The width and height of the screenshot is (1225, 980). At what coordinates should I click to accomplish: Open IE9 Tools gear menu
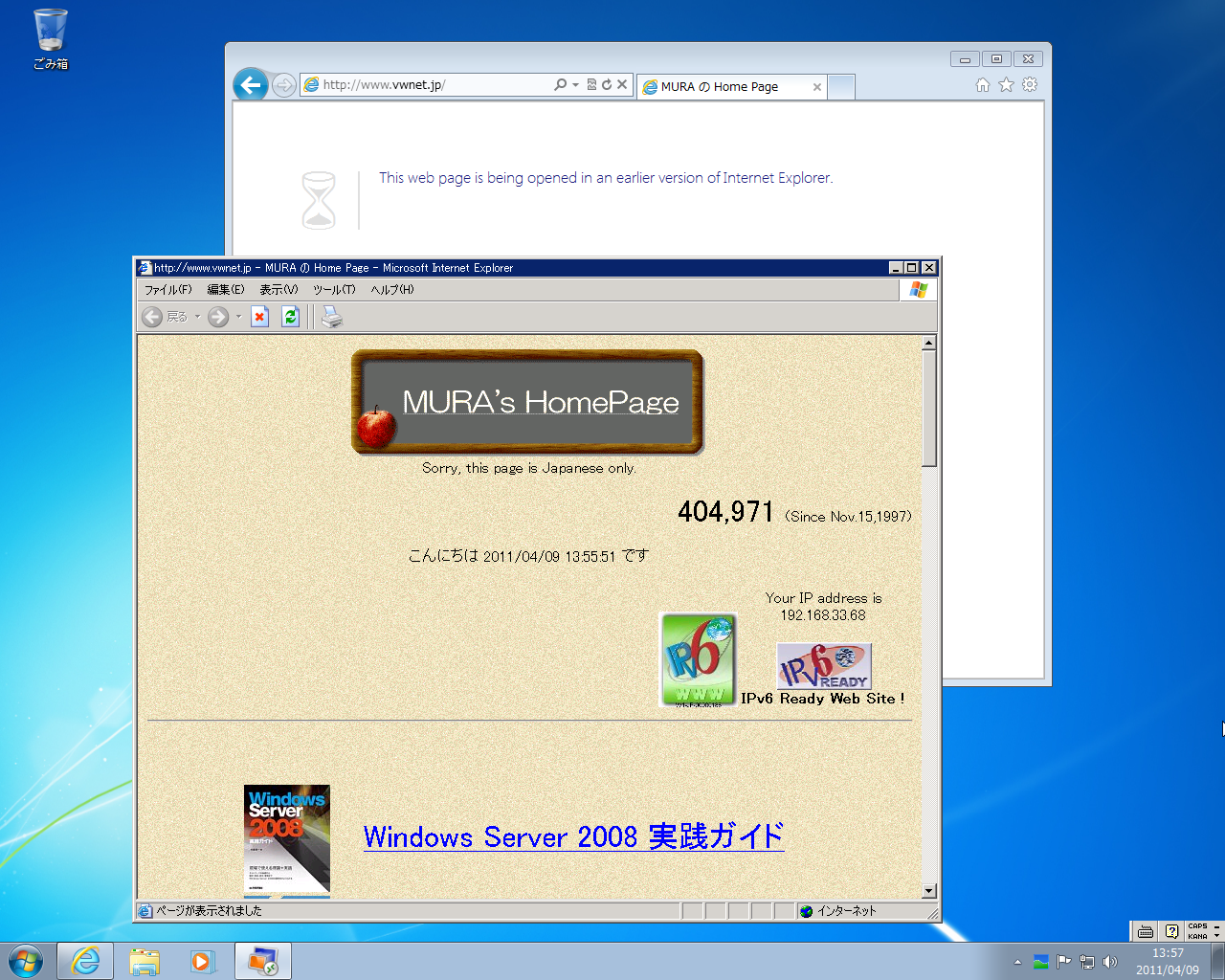[1030, 85]
